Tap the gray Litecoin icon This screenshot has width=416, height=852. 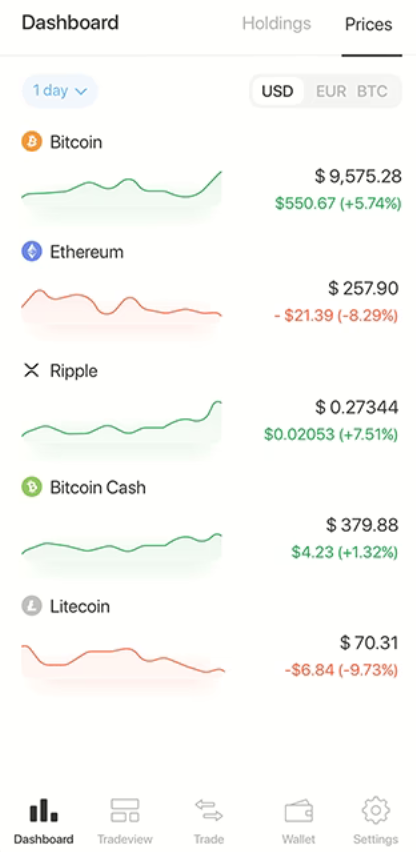[x=31, y=606]
